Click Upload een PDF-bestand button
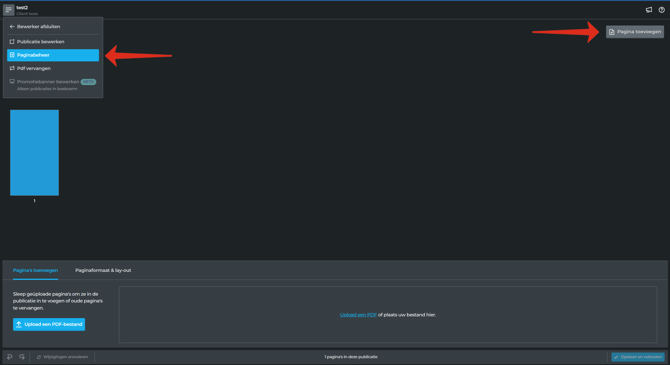 pyautogui.click(x=49, y=324)
